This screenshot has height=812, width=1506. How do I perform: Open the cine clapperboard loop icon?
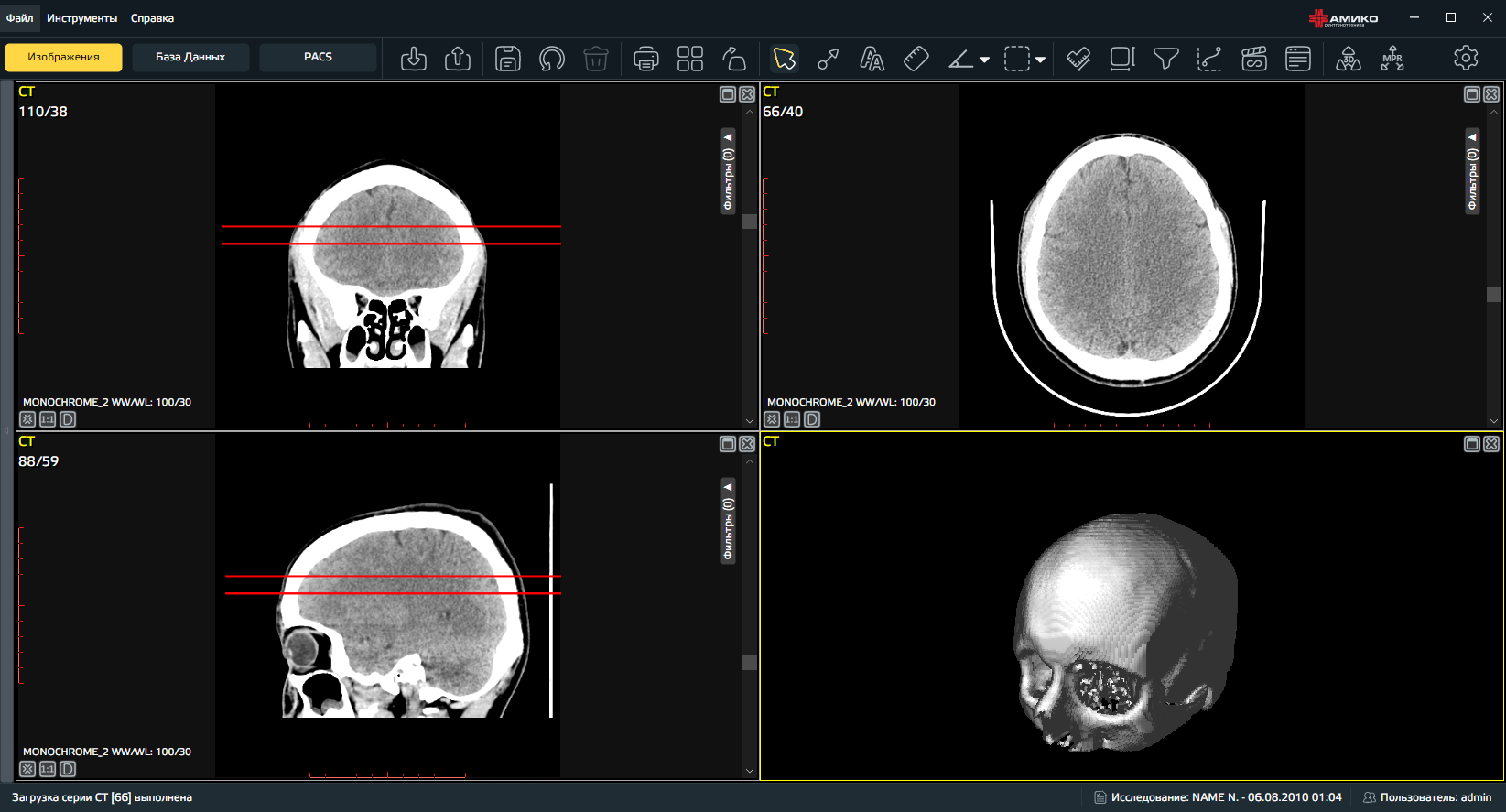pyautogui.click(x=1254, y=59)
